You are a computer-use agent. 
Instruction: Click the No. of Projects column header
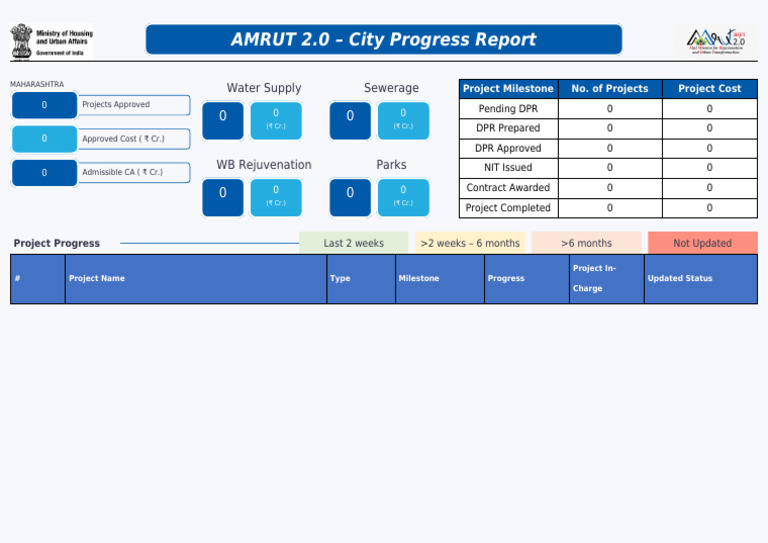610,89
